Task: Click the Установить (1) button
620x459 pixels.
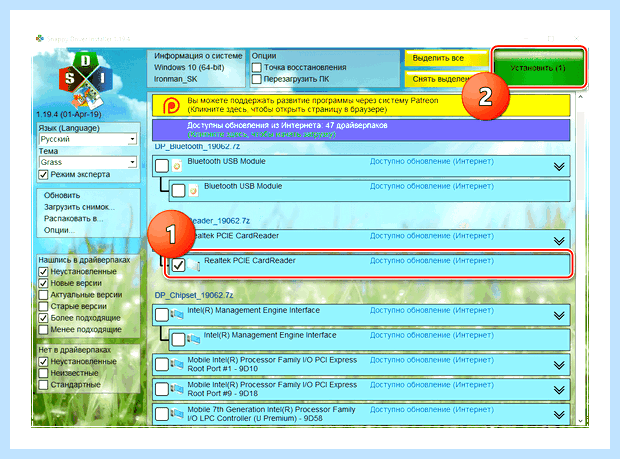Action: pyautogui.click(x=538, y=68)
